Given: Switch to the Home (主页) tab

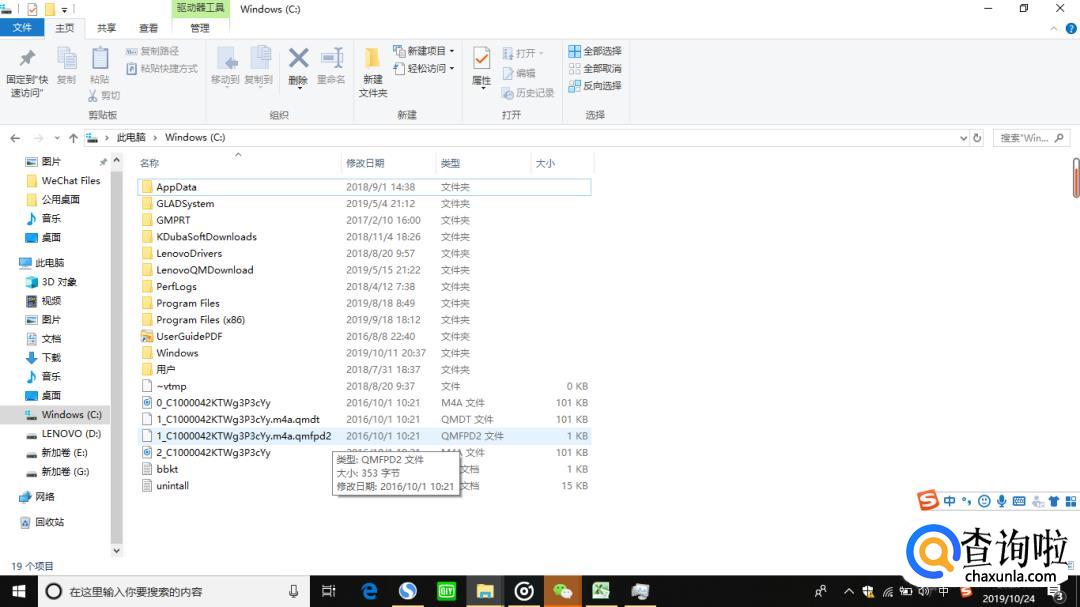Looking at the screenshot, I should click(65, 28).
